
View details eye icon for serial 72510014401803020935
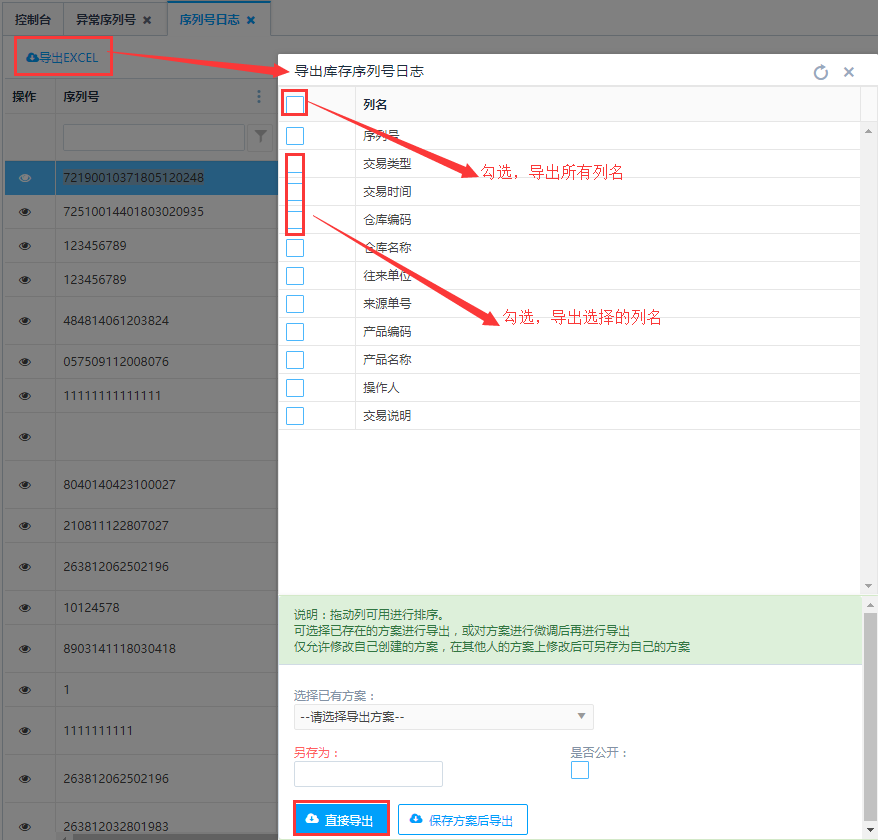(x=25, y=212)
